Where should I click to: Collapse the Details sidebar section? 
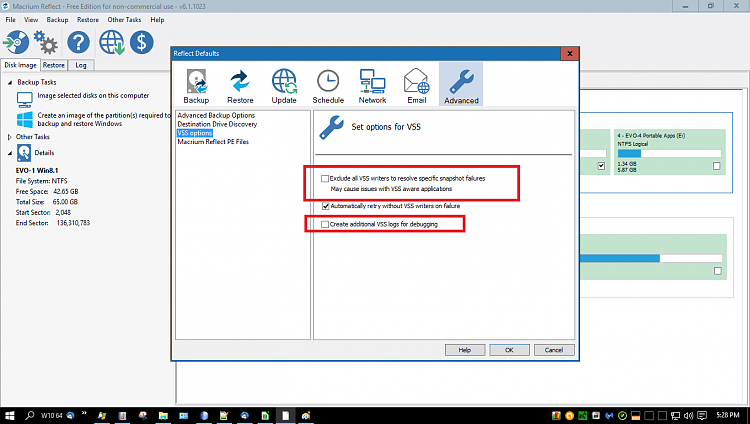10,153
